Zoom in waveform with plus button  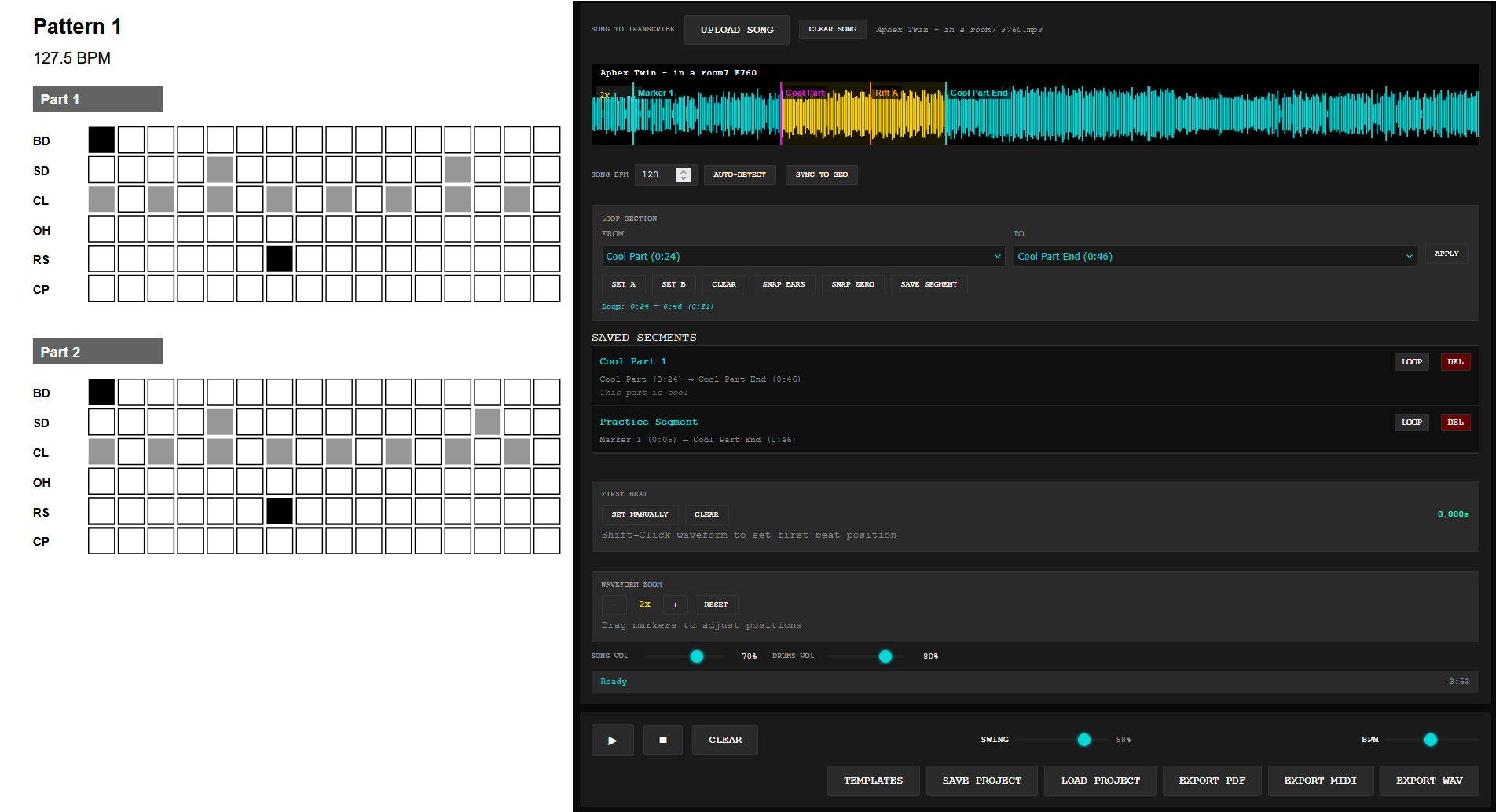tap(675, 605)
